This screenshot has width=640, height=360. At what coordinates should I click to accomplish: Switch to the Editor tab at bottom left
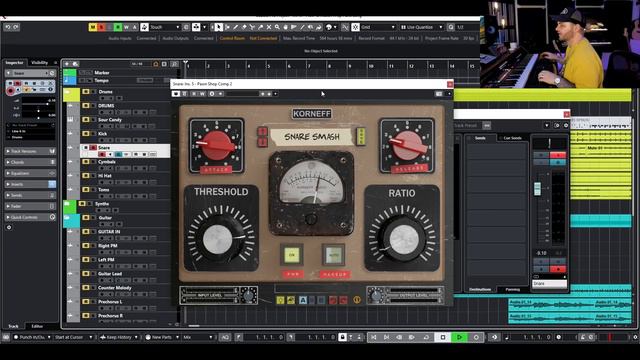[37, 326]
